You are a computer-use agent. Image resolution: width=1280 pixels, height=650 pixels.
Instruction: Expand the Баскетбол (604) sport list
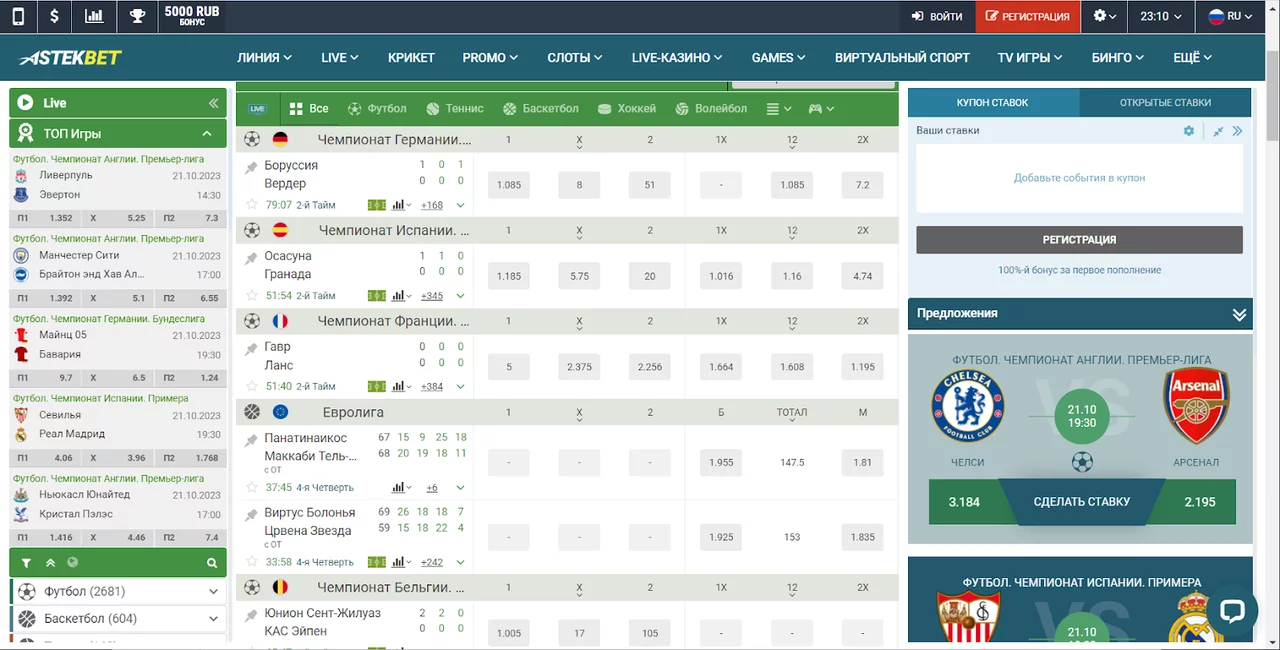119,619
